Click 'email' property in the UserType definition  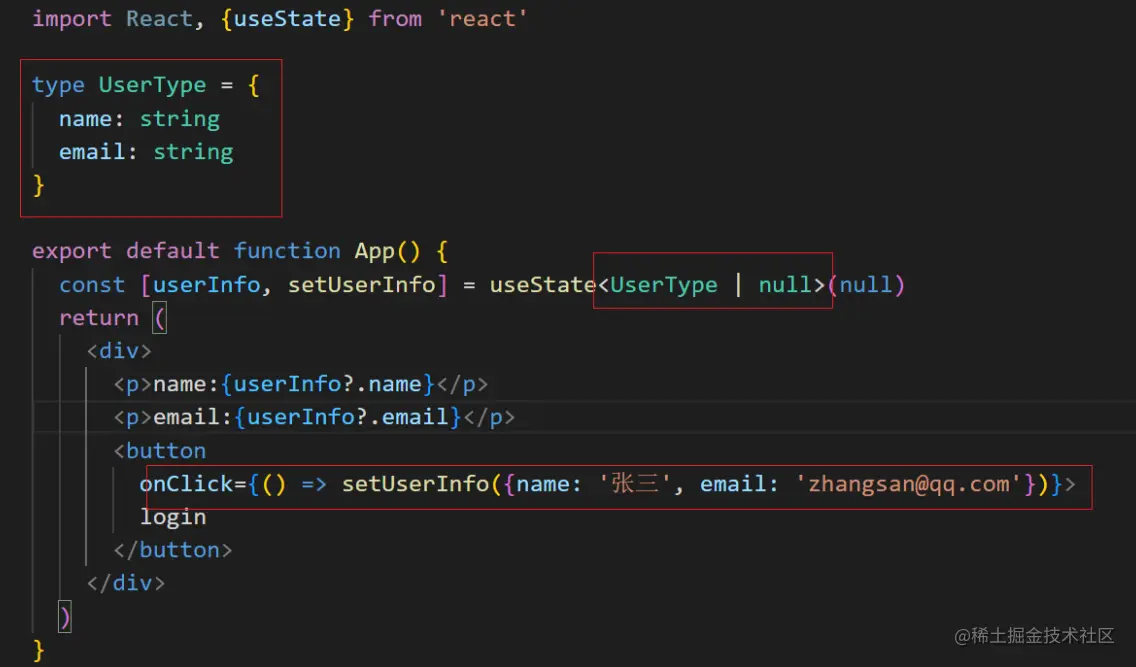click(x=92, y=151)
